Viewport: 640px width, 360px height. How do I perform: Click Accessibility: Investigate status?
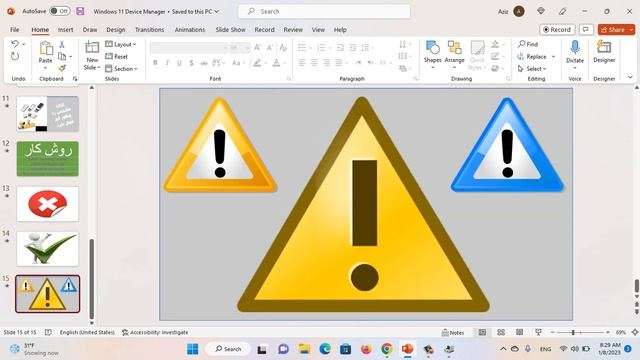(x=155, y=332)
